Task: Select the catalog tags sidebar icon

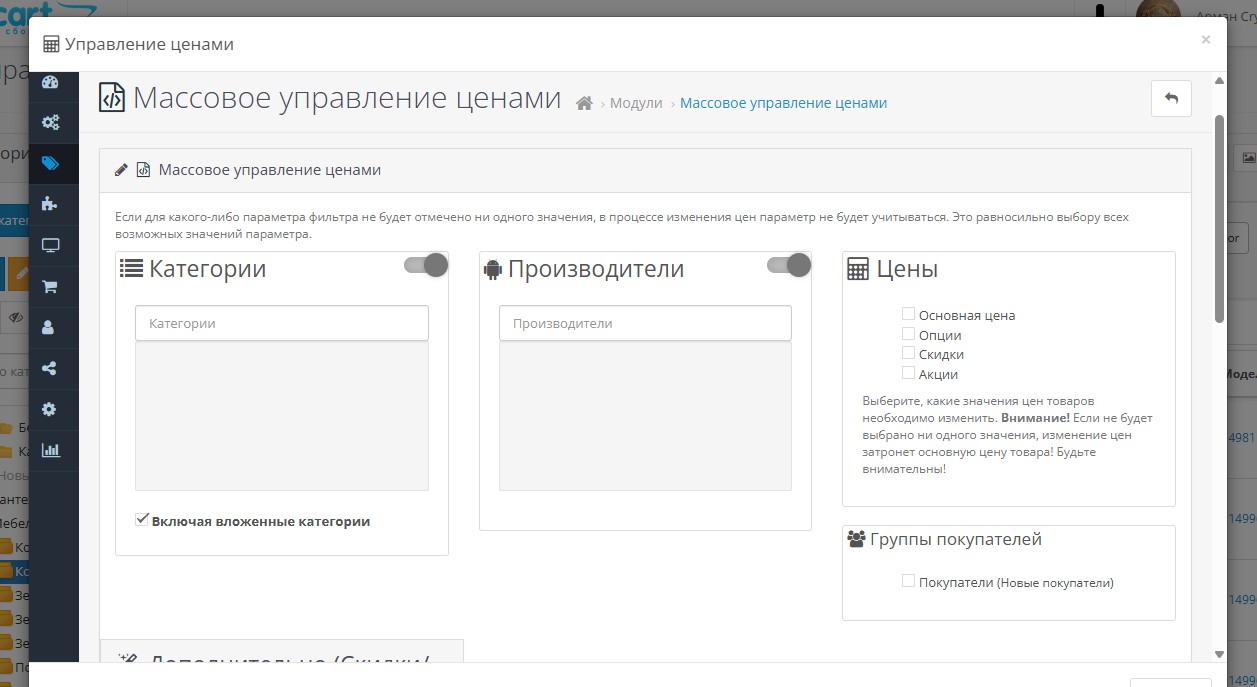Action: [x=50, y=164]
